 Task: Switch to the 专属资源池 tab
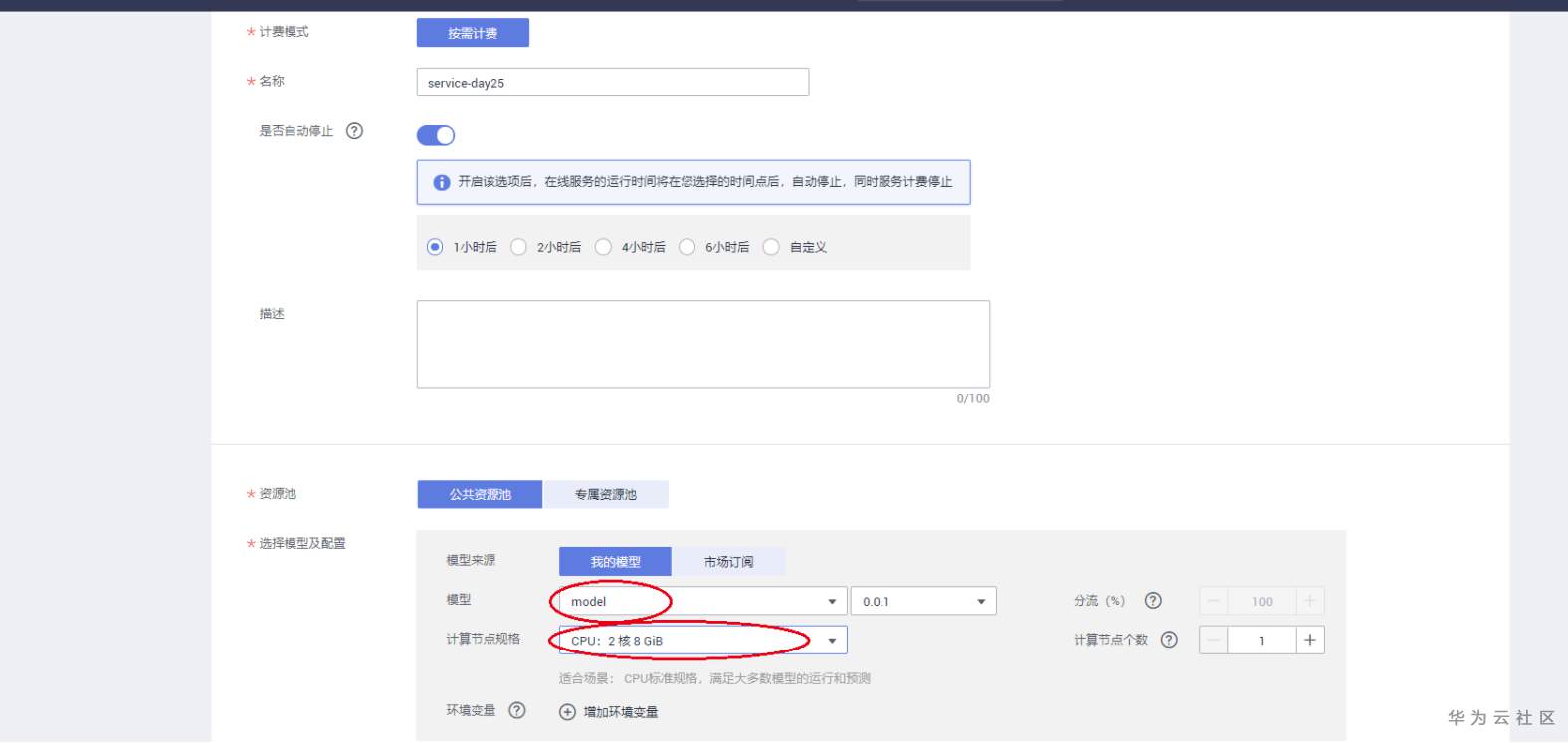coord(605,494)
